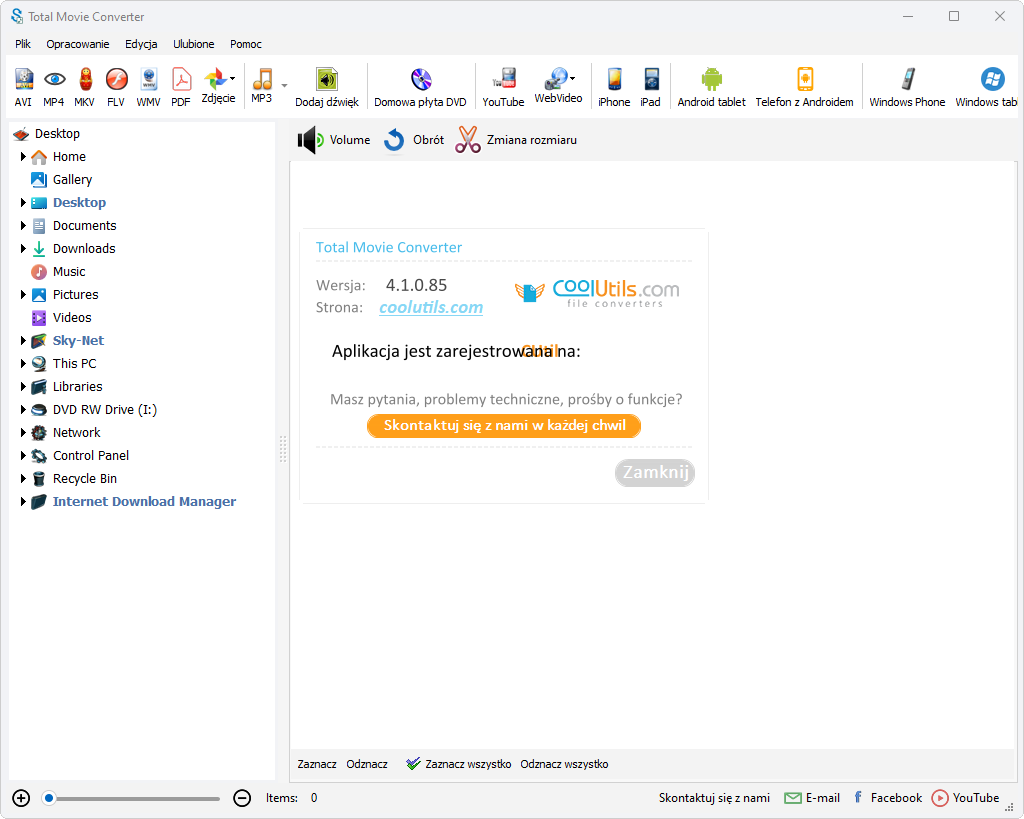The height and width of the screenshot is (819, 1024).
Task: Select the WMV format icon
Action: pyautogui.click(x=148, y=86)
